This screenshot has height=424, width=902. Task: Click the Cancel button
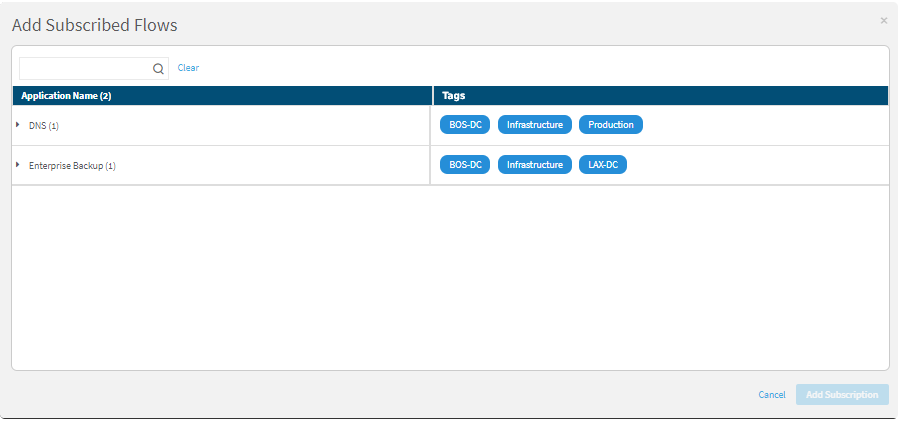771,395
